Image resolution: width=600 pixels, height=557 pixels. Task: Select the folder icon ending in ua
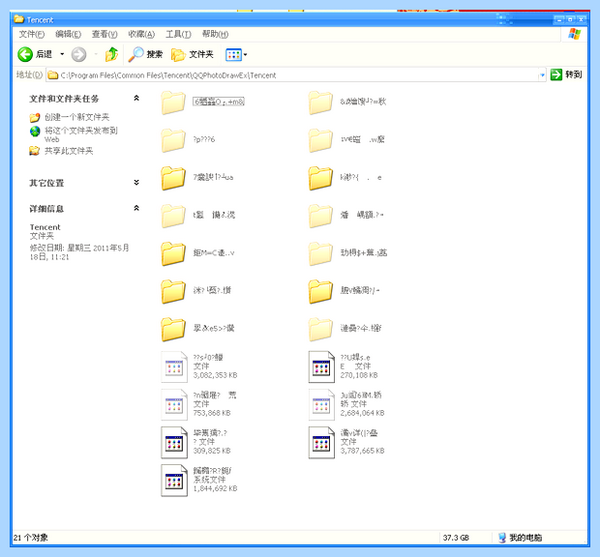(173, 178)
